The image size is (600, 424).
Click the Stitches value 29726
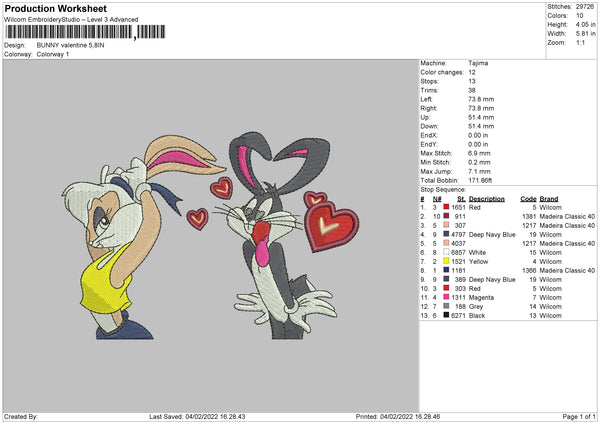585,7
